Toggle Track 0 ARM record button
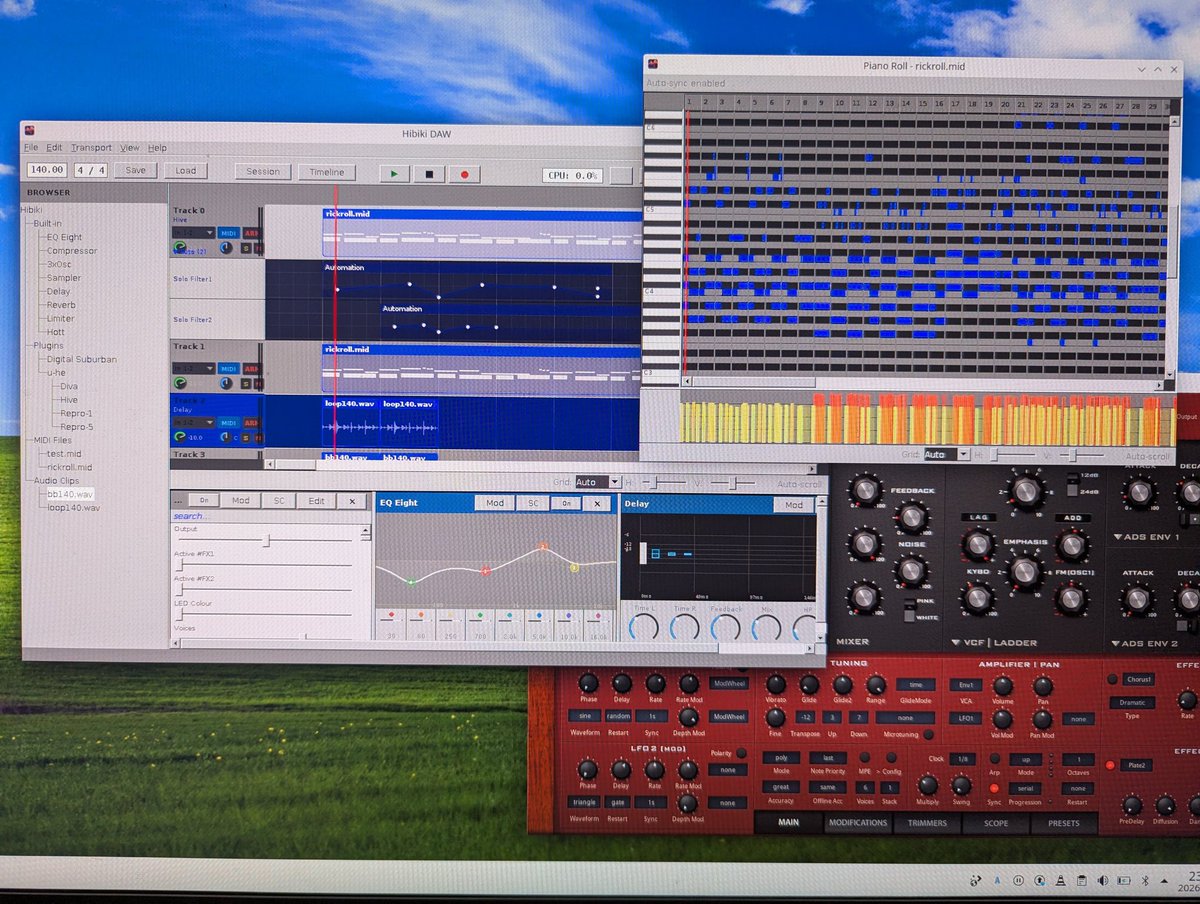The width and height of the screenshot is (1200, 904). (252, 232)
